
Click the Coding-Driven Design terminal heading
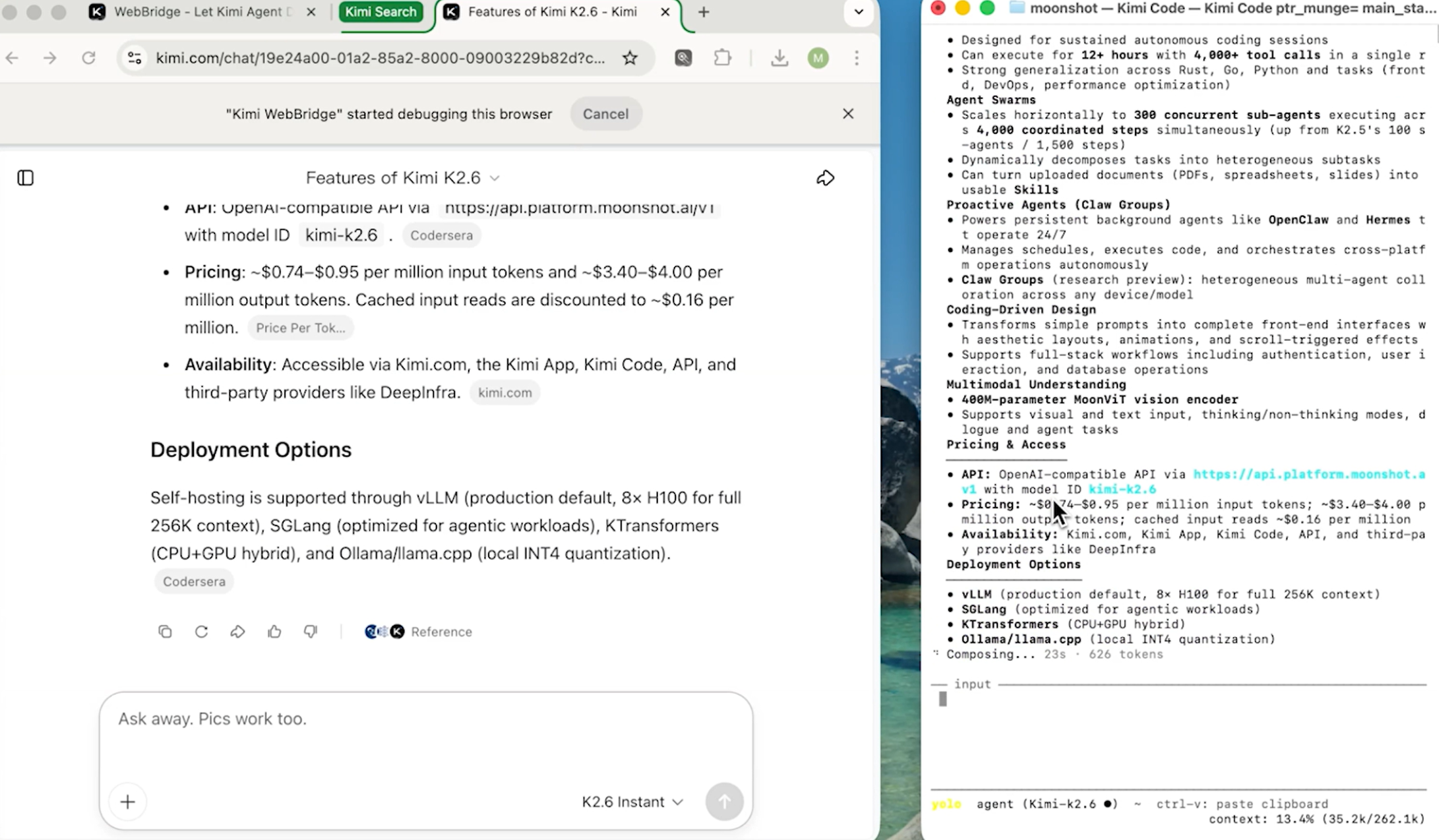click(x=1021, y=310)
